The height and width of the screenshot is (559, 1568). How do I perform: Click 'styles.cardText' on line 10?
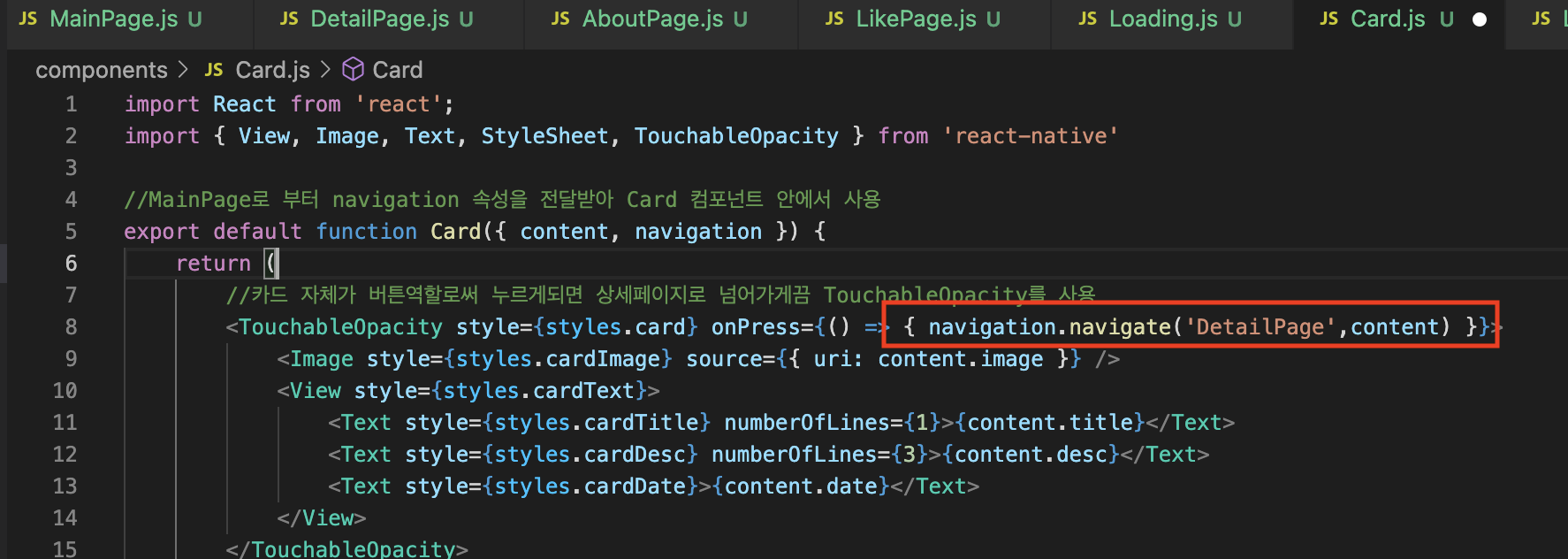tap(539, 391)
